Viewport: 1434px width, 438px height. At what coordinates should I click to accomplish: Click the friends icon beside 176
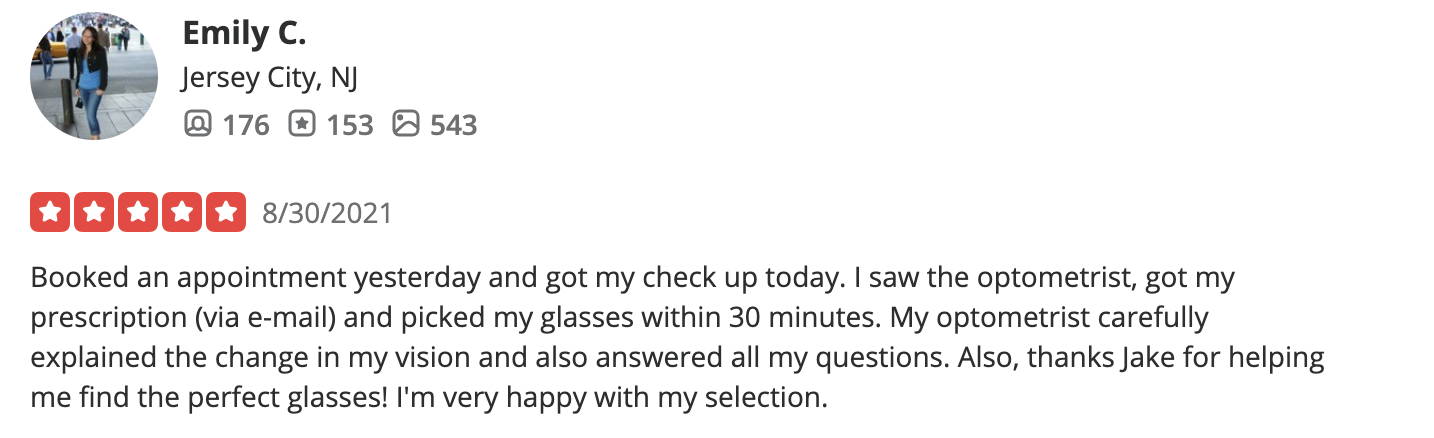[198, 124]
